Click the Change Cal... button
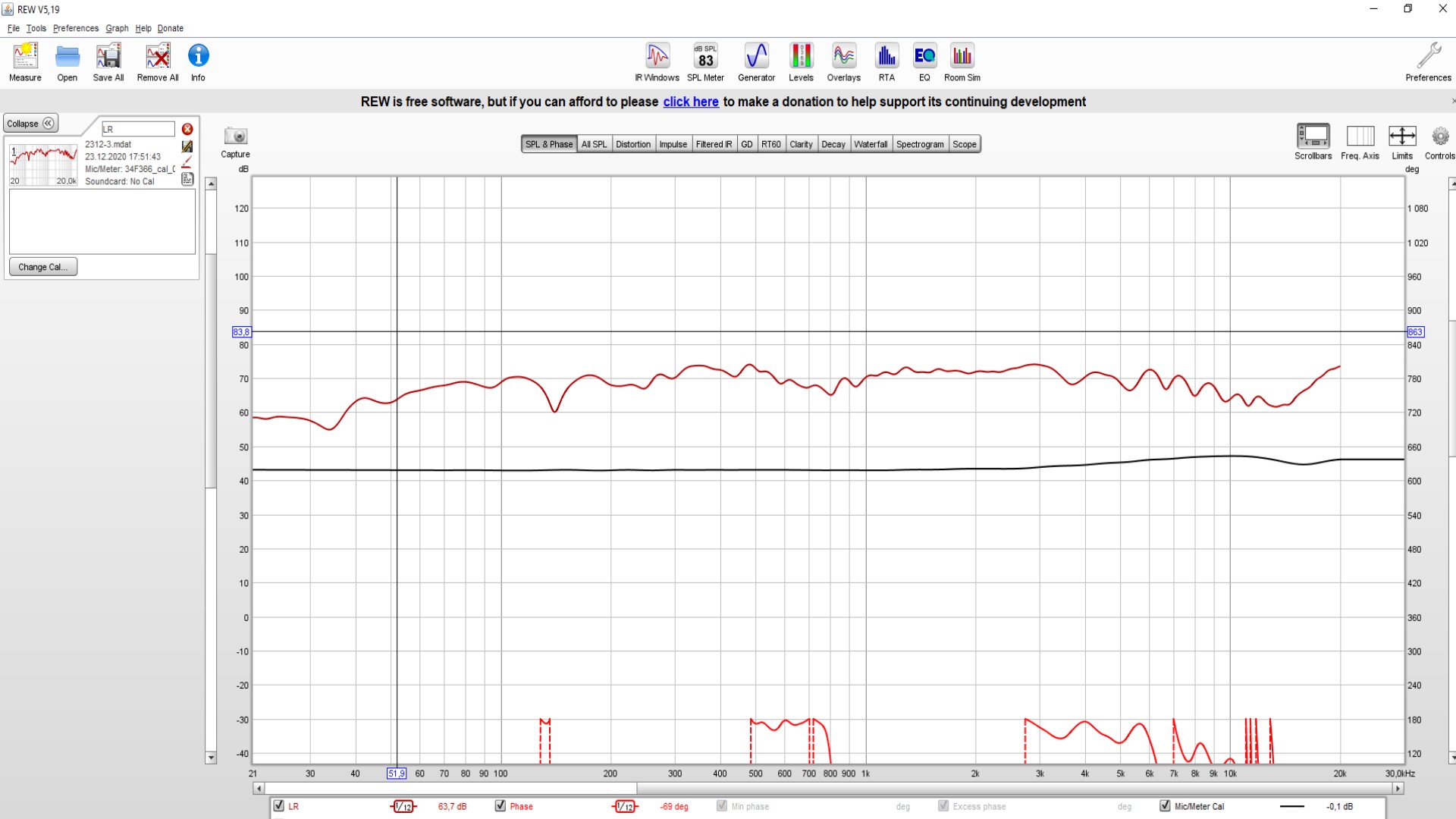The width and height of the screenshot is (1456, 819). pos(42,267)
